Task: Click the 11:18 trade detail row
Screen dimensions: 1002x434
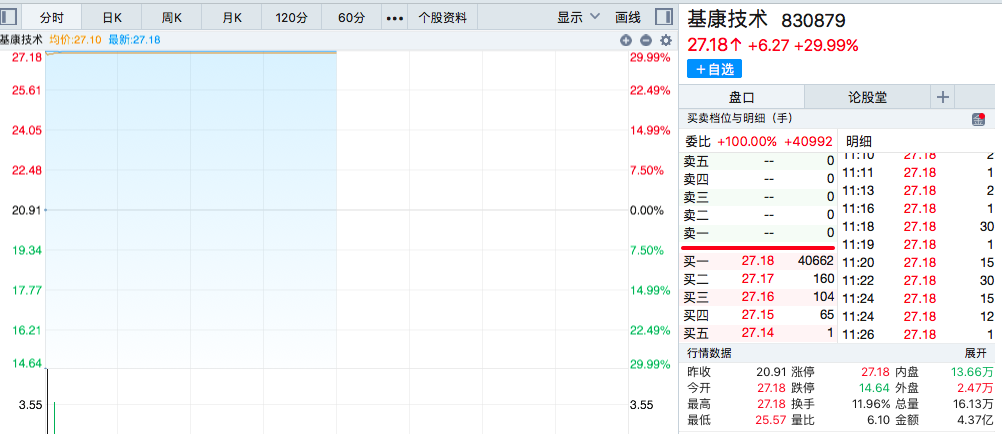Action: [918, 226]
